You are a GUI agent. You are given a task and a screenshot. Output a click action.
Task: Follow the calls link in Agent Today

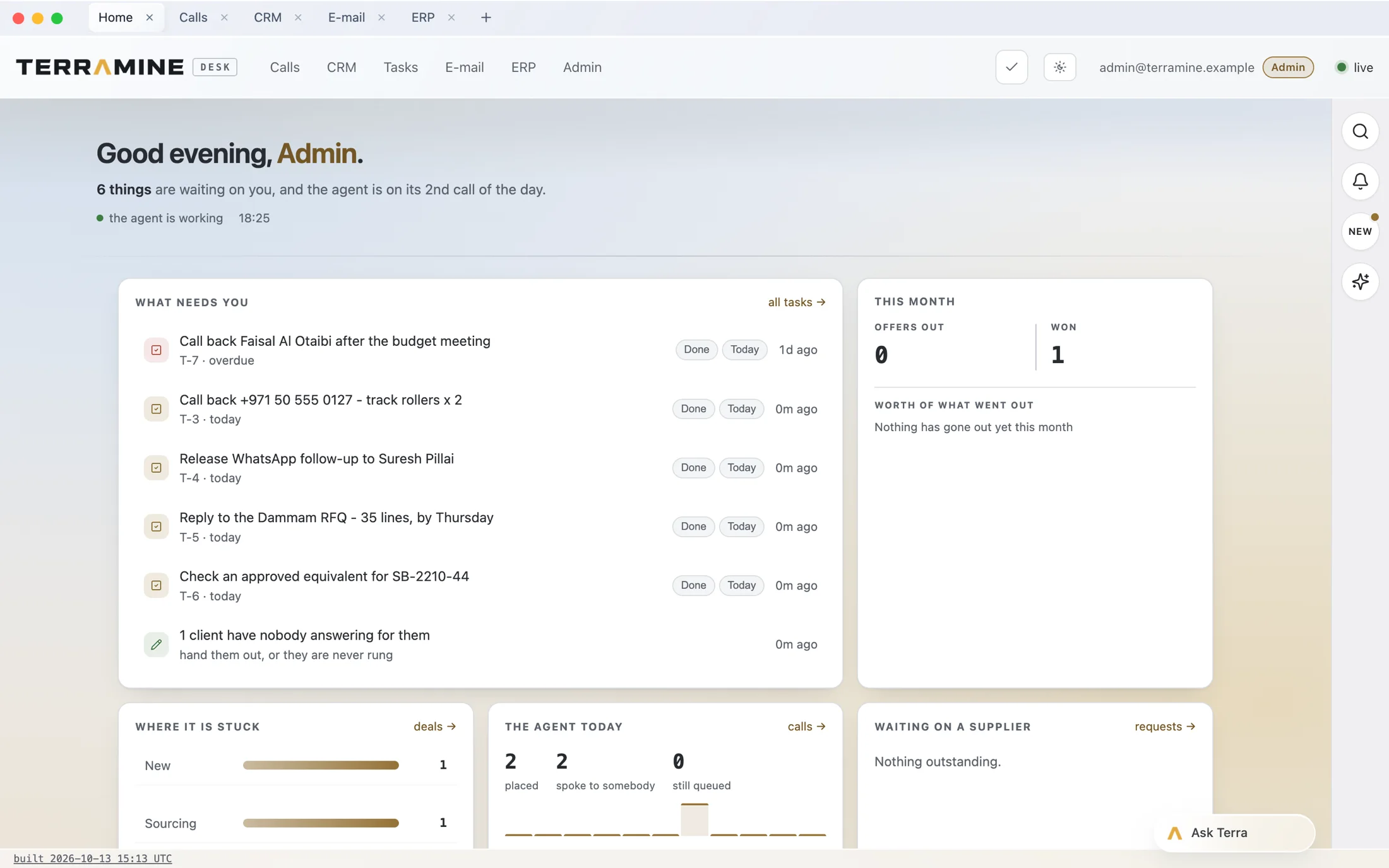point(806,727)
